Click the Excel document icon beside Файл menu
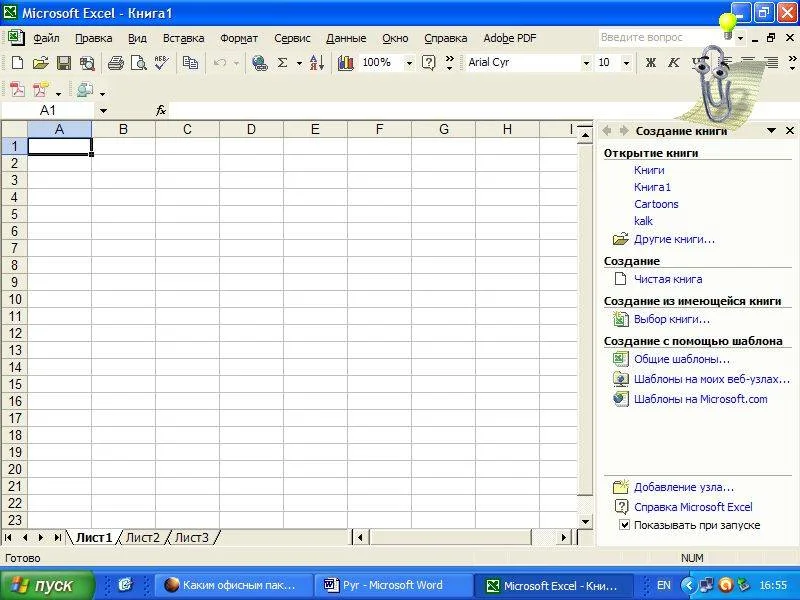This screenshot has height=600, width=800. [x=16, y=37]
